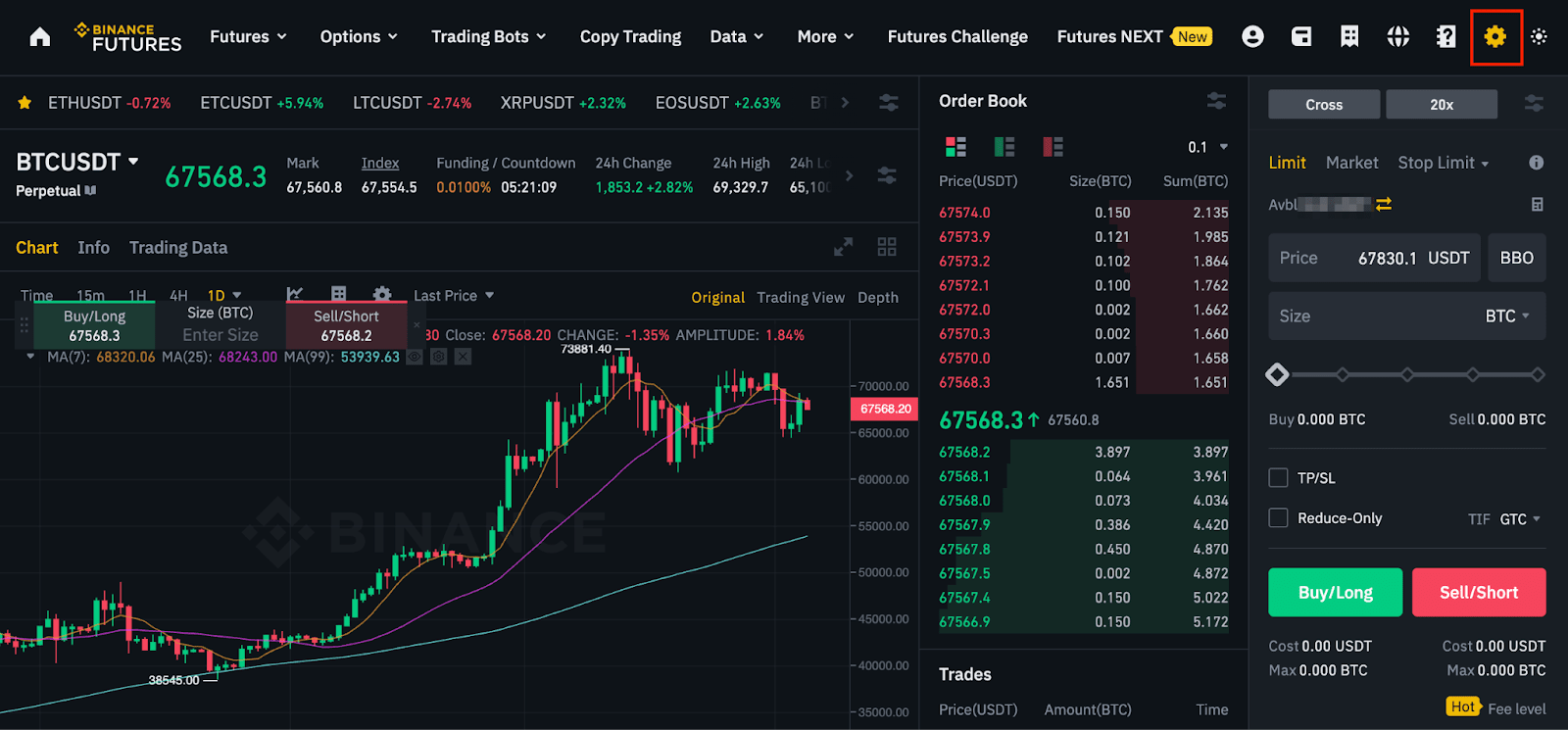Image resolution: width=1568 pixels, height=730 pixels.
Task: Show sell orders only in Order Book
Action: click(1053, 147)
